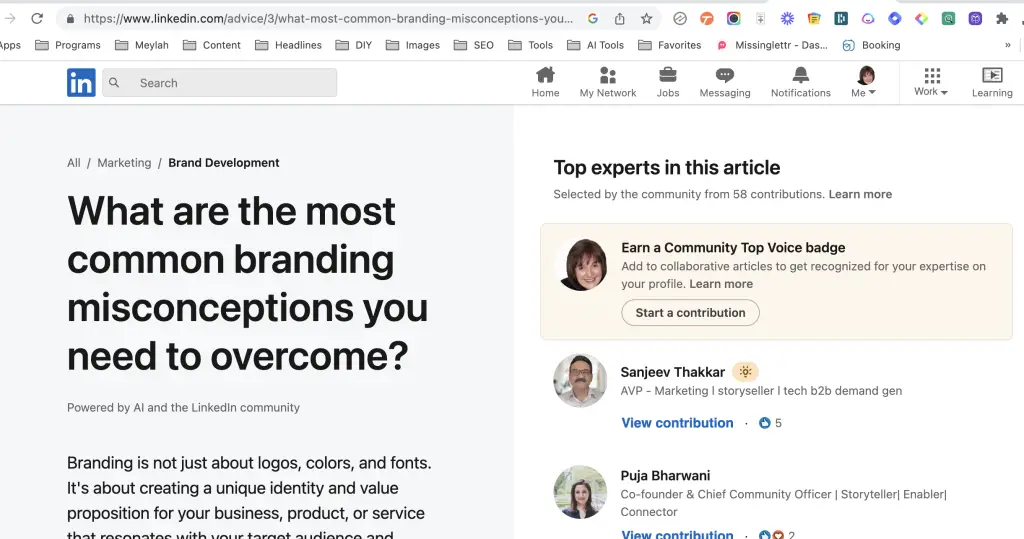The width and height of the screenshot is (1024, 539).
Task: Open the Home feed icon
Action: pyautogui.click(x=545, y=82)
